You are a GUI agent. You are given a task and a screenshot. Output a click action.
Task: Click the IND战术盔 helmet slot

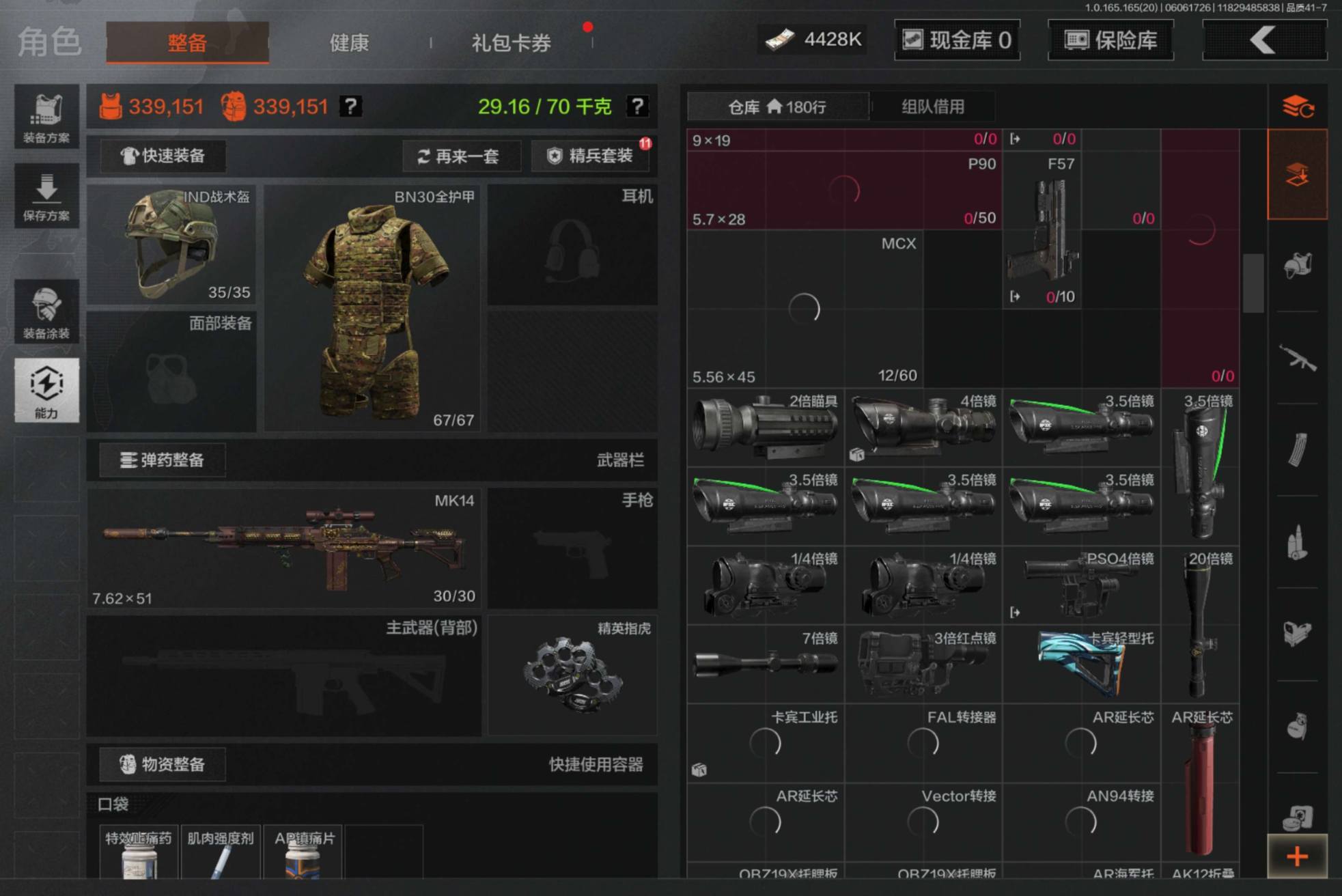[171, 244]
